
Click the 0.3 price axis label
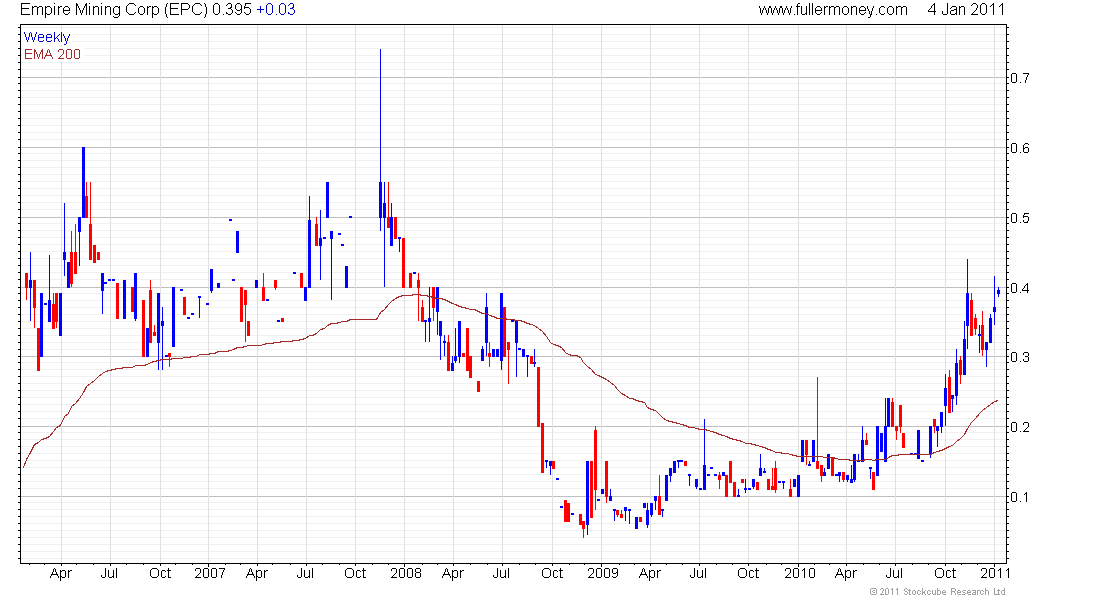point(1020,357)
